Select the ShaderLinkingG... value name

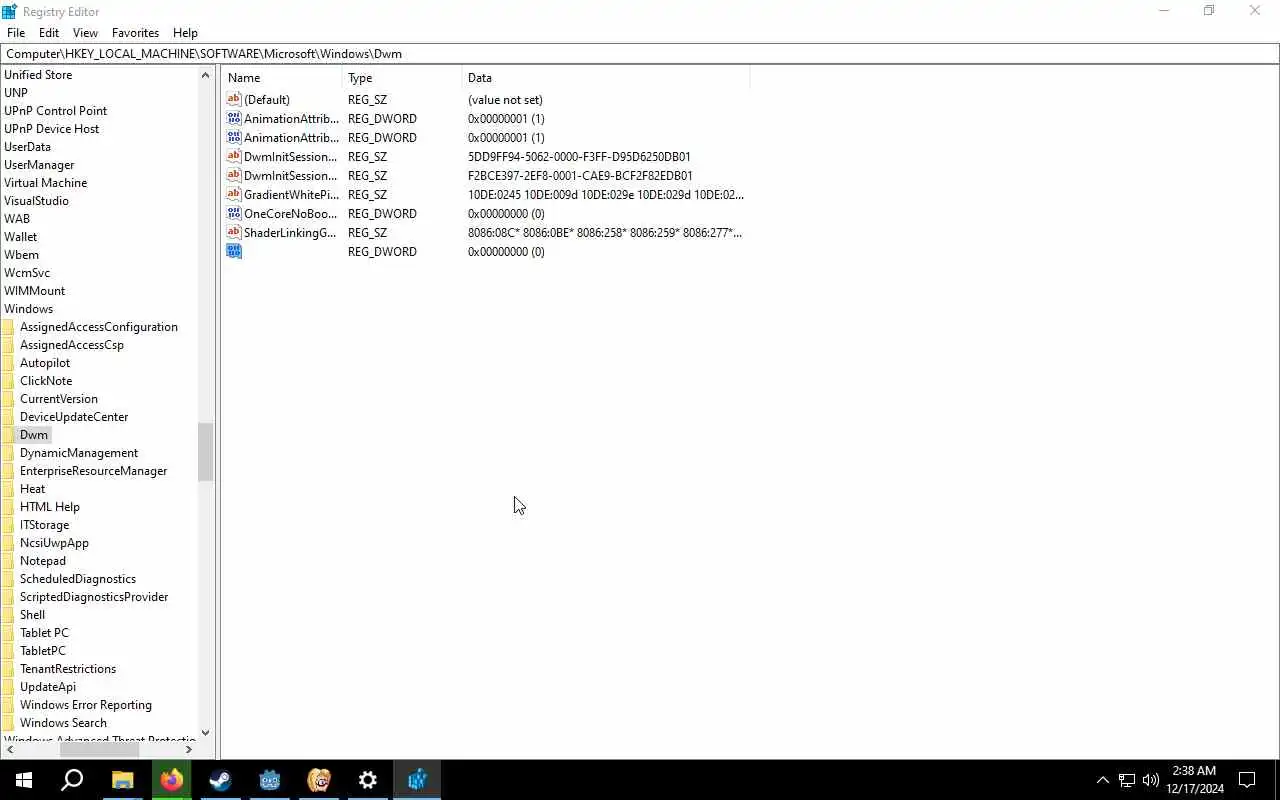coord(290,232)
